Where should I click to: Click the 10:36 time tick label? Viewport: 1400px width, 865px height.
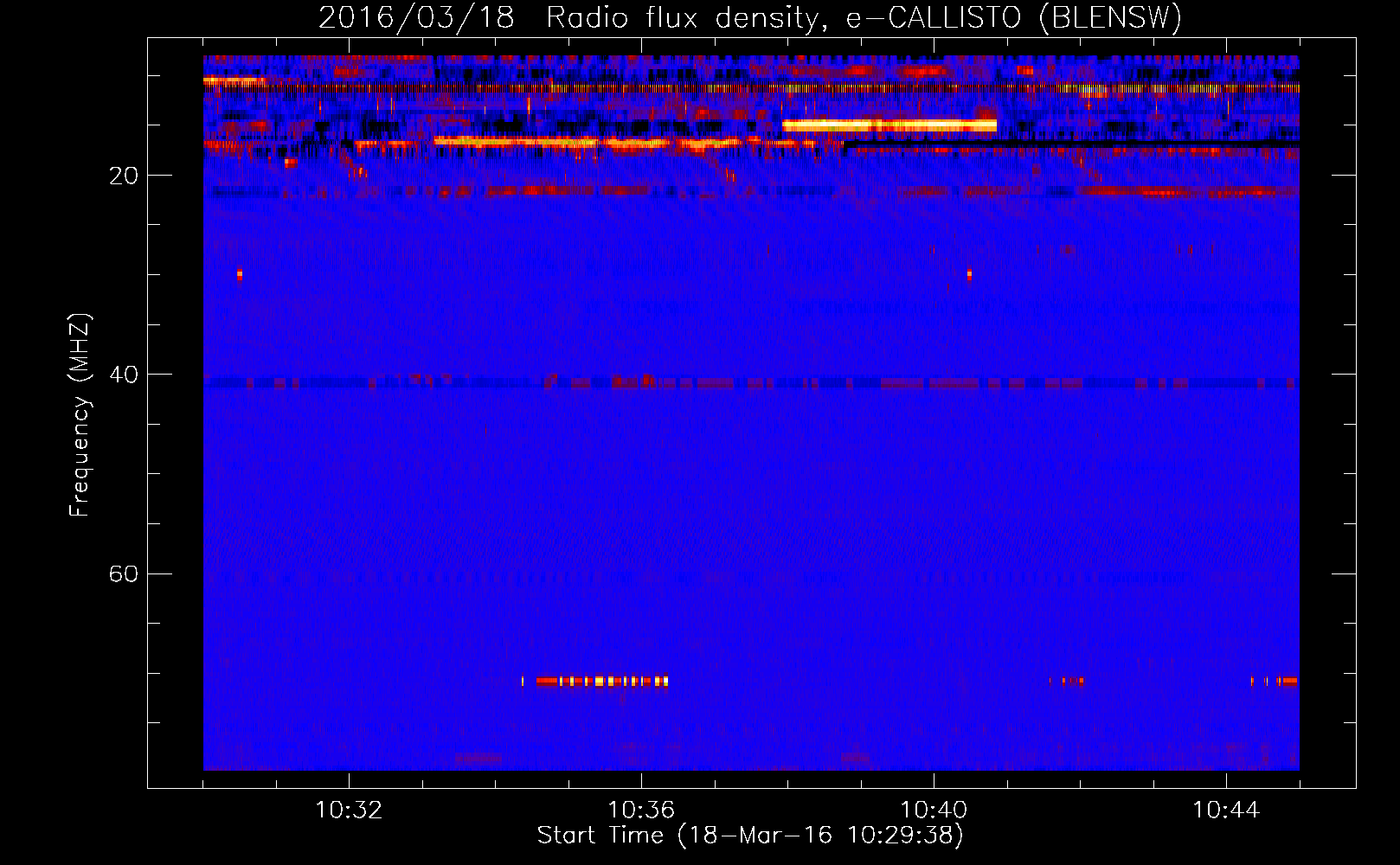641,811
